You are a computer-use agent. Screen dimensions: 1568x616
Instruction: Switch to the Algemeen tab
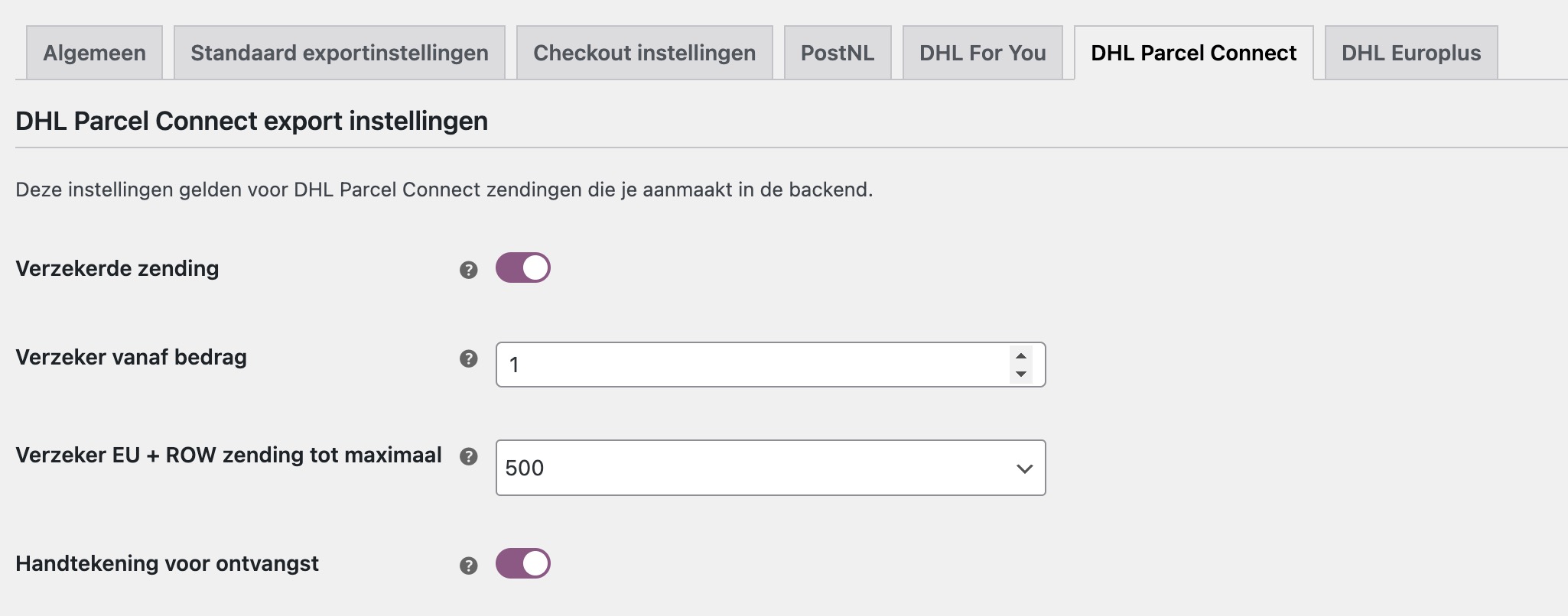tap(94, 52)
